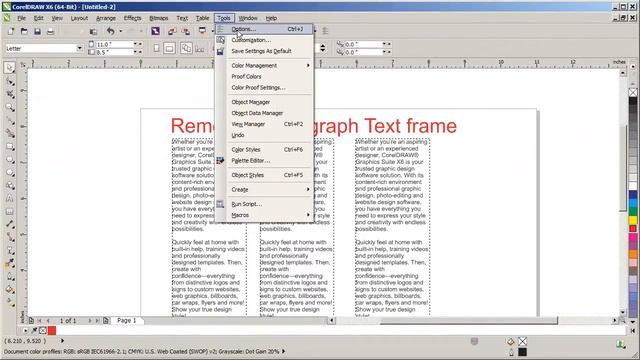Click the Open file toolbar icon
This screenshot has height=360, width=640.
24,31
